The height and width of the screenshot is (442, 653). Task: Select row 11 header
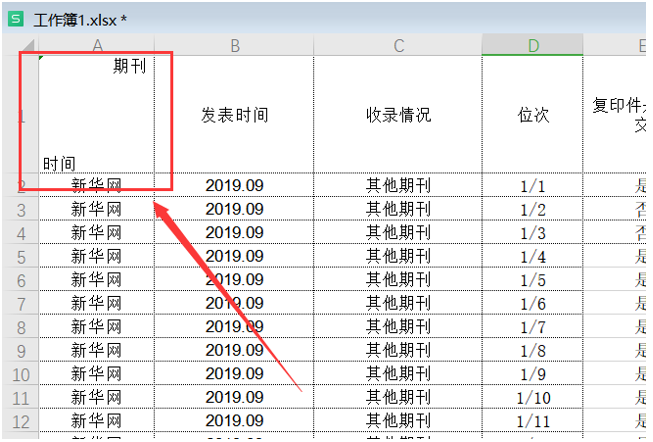tap(21, 397)
